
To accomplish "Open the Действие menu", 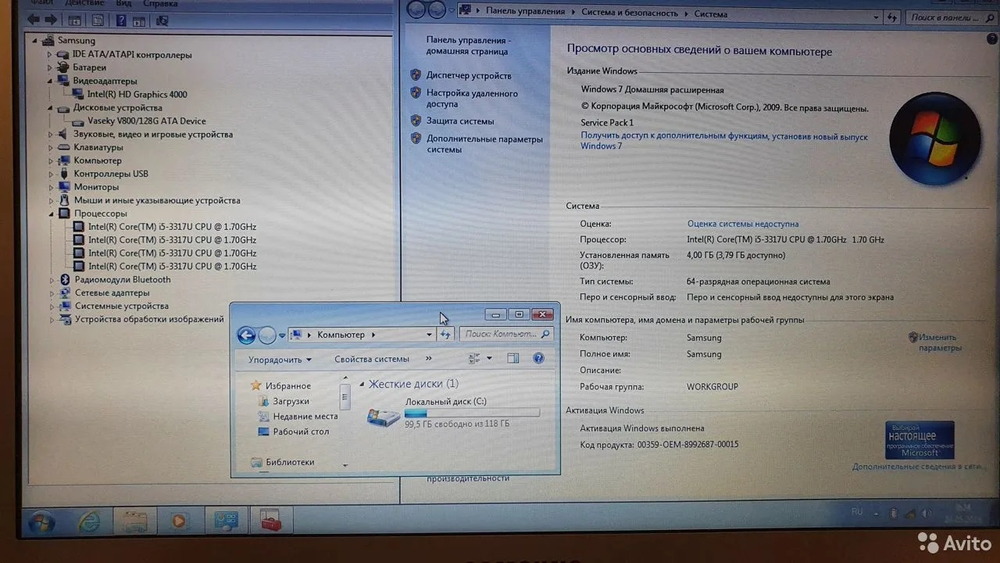I will pos(84,3).
